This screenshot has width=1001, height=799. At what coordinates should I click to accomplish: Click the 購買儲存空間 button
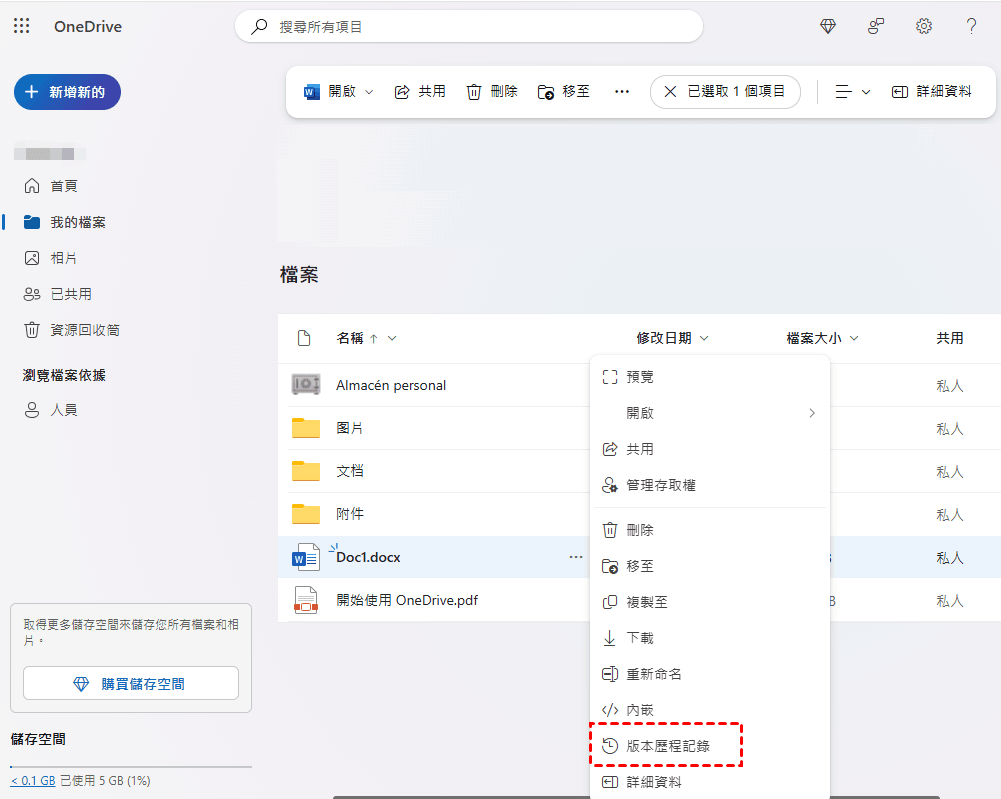[x=131, y=683]
